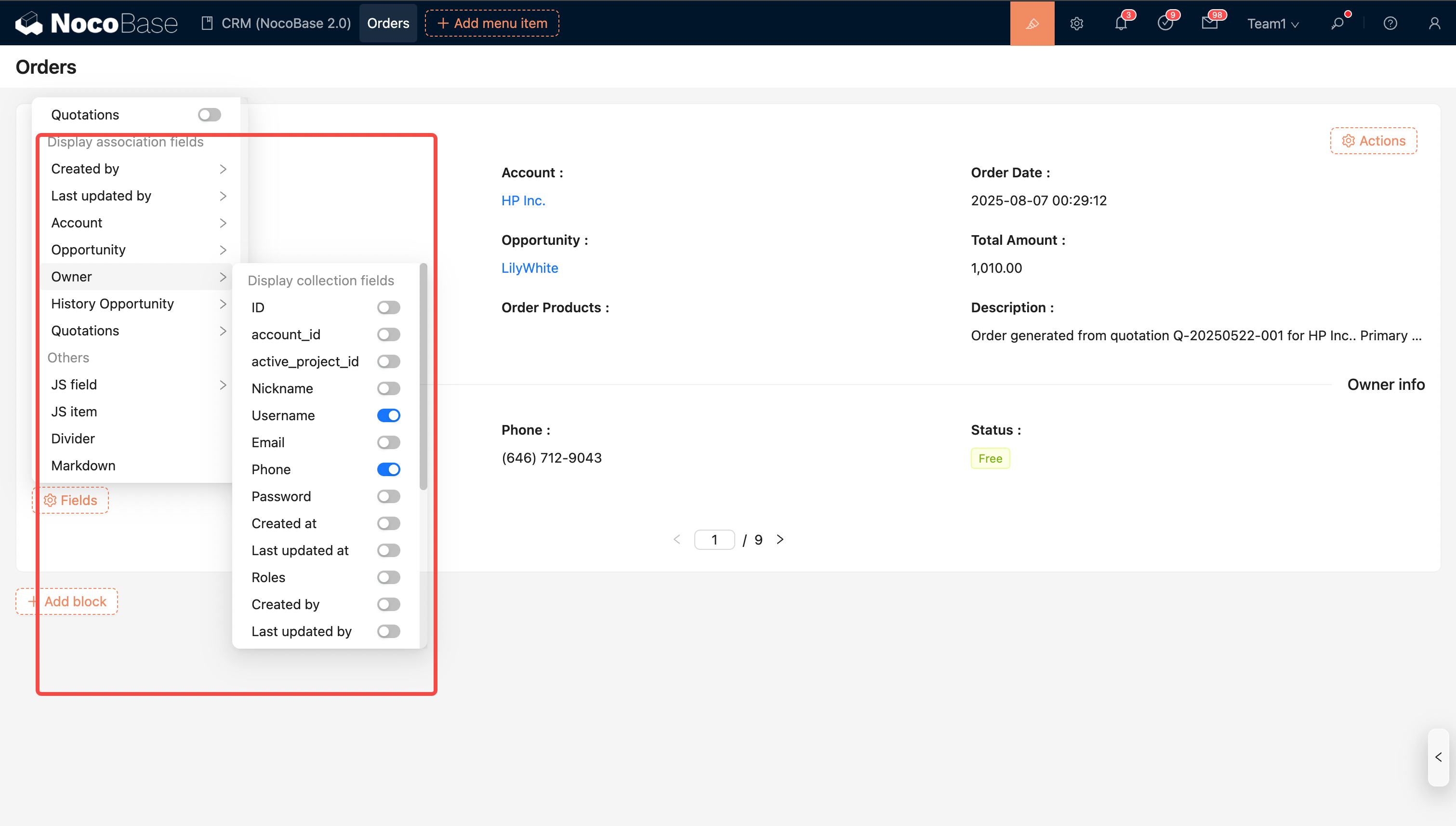The height and width of the screenshot is (826, 1456).
Task: Open the help question mark icon
Action: pyautogui.click(x=1390, y=23)
